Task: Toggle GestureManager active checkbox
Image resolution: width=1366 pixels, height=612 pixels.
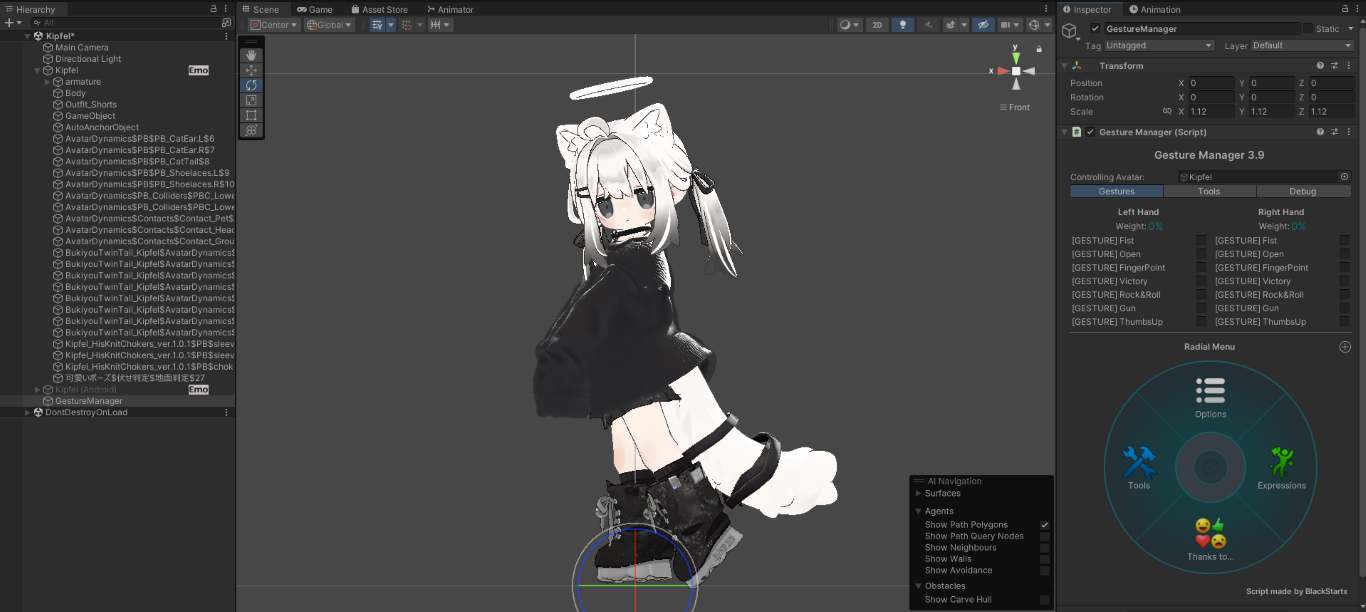Action: pyautogui.click(x=1095, y=29)
